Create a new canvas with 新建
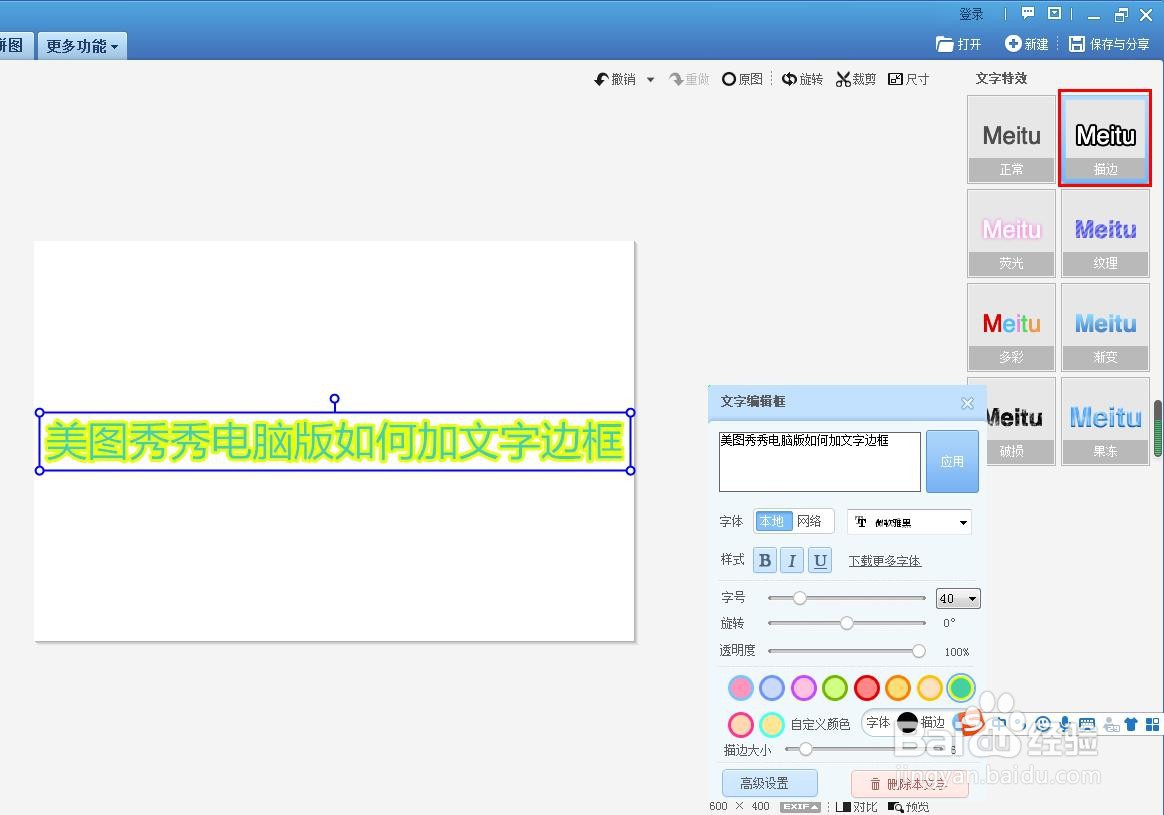The width and height of the screenshot is (1164, 815). point(1027,45)
